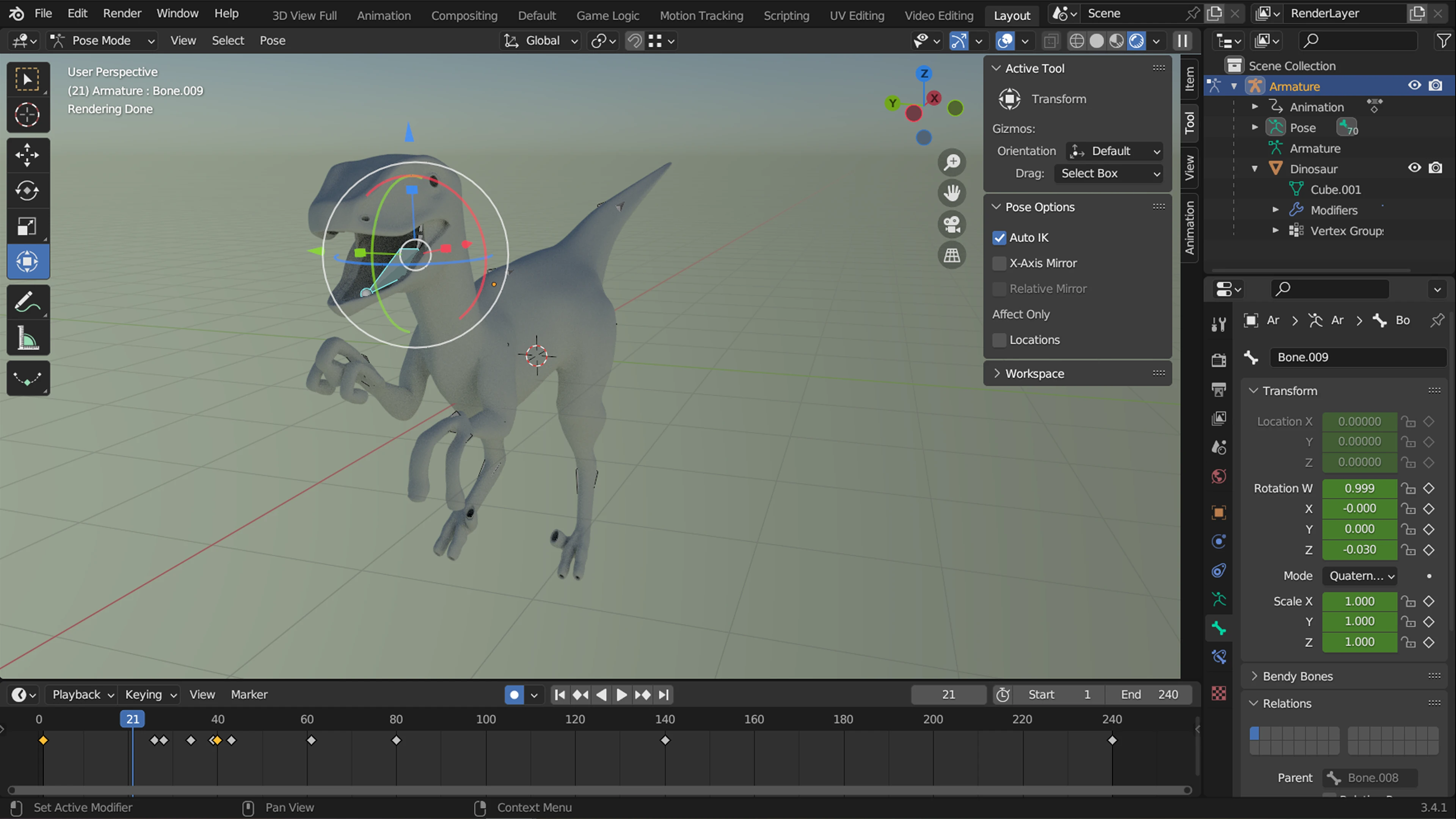Select the Measure tool

(28, 338)
